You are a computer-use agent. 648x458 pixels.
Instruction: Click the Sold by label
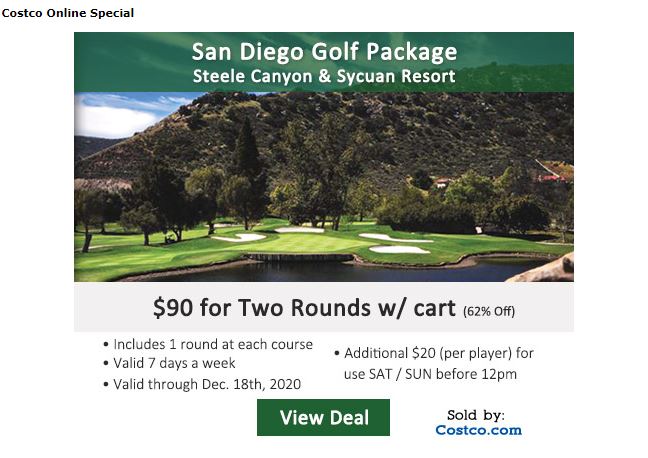coord(476,414)
